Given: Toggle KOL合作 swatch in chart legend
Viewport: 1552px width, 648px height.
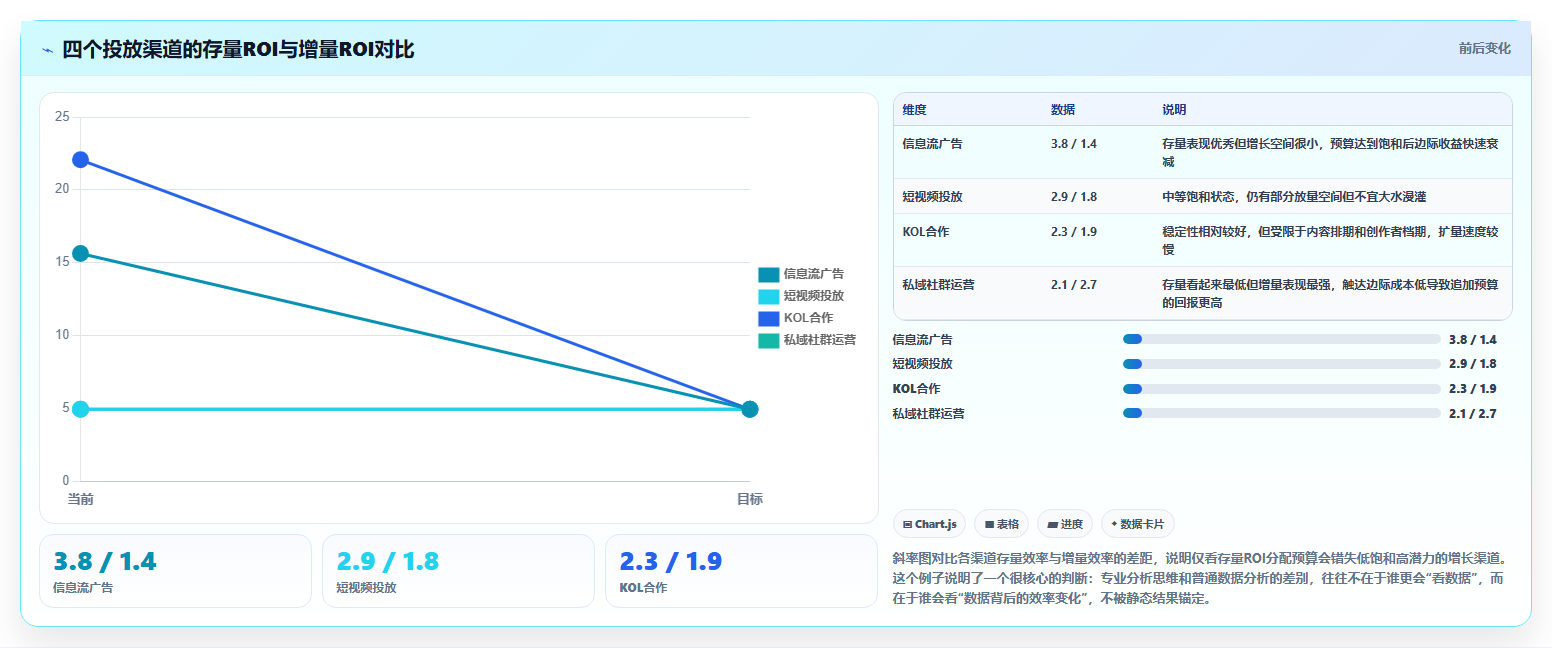Looking at the screenshot, I should [768, 318].
